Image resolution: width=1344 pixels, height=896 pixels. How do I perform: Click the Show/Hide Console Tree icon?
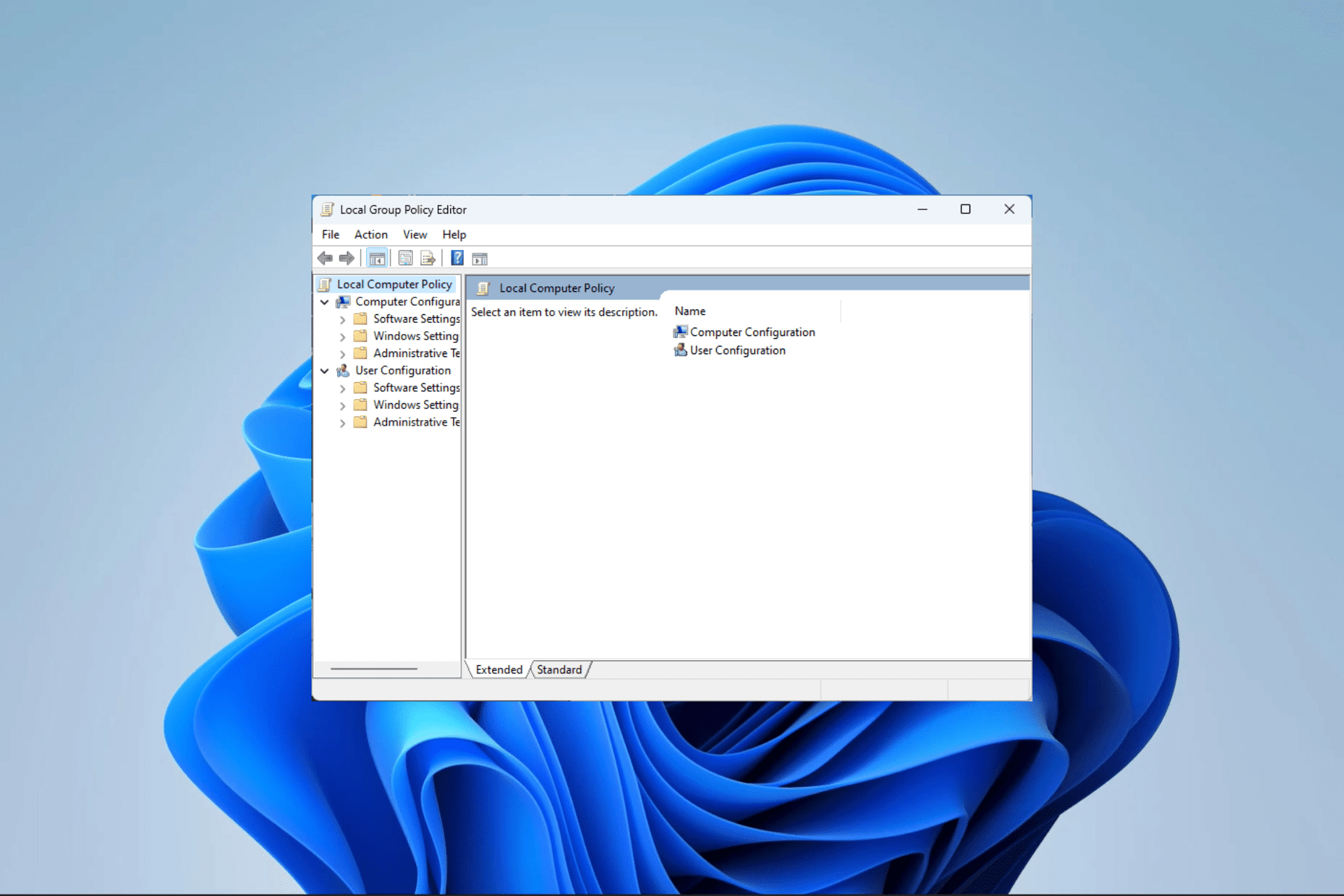pyautogui.click(x=376, y=258)
